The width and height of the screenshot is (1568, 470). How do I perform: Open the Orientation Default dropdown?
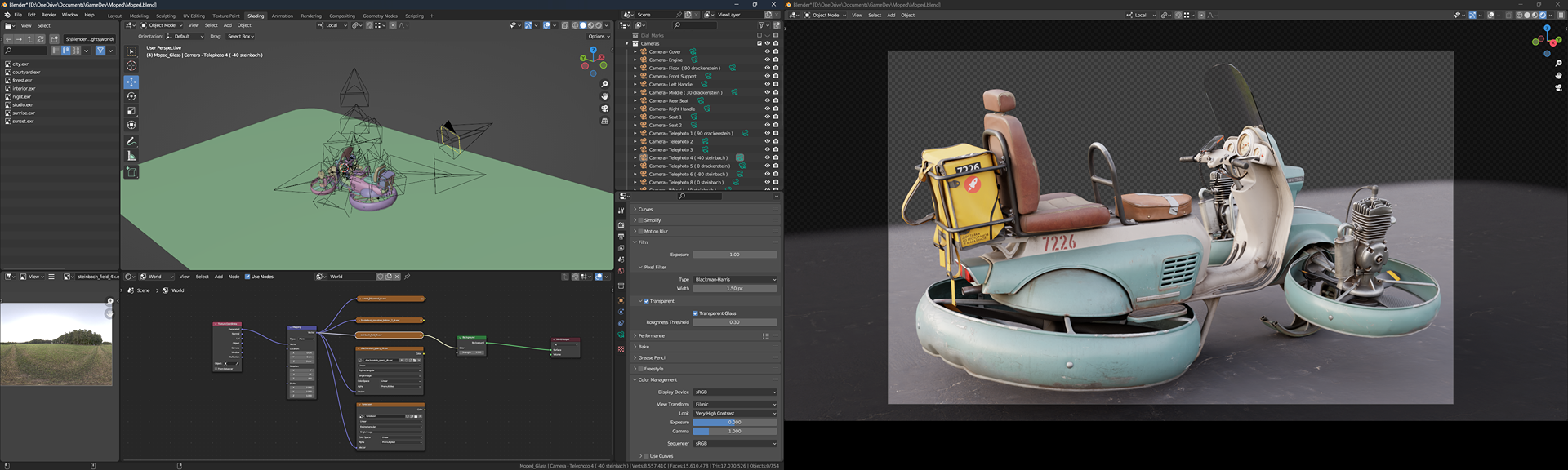[185, 36]
